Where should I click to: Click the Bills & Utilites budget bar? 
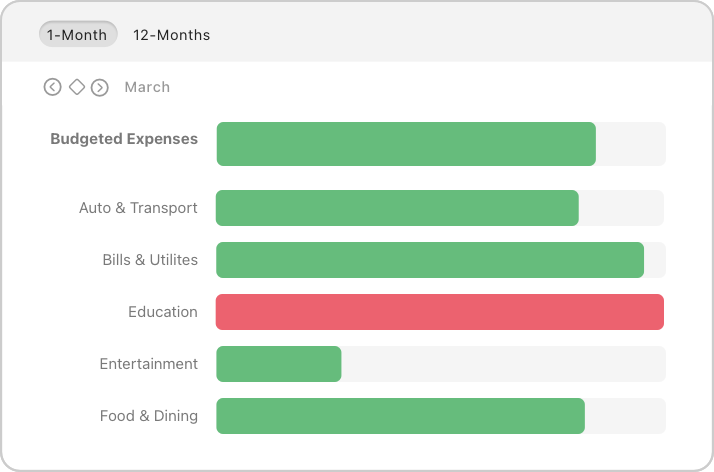coord(430,260)
